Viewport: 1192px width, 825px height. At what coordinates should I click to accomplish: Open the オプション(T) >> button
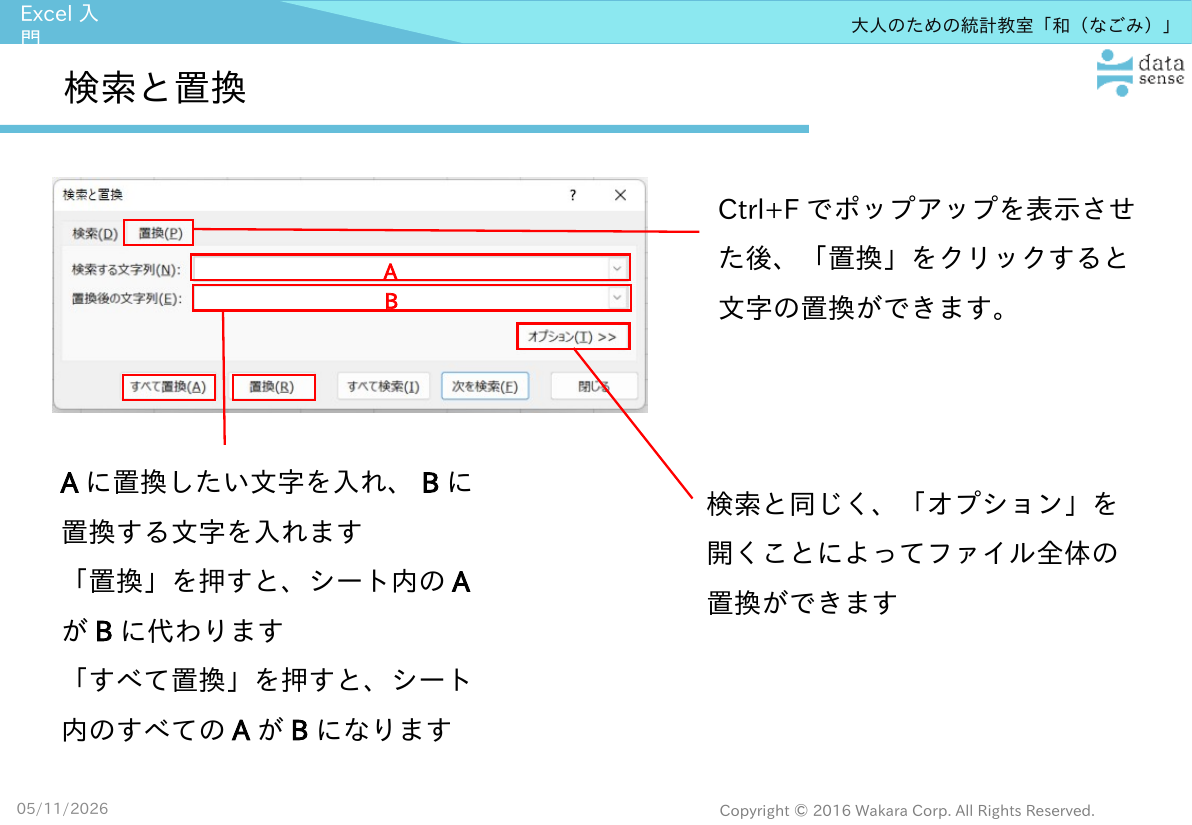tap(572, 336)
